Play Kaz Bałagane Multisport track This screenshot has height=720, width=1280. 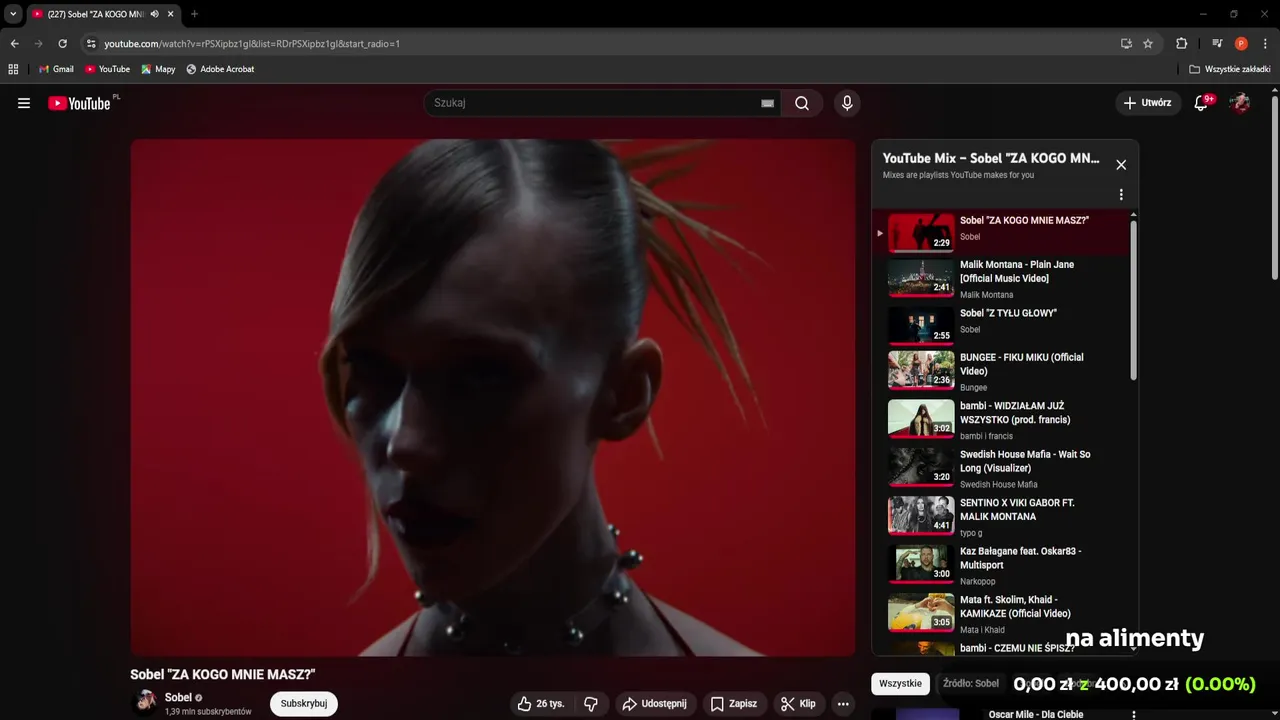(1004, 565)
